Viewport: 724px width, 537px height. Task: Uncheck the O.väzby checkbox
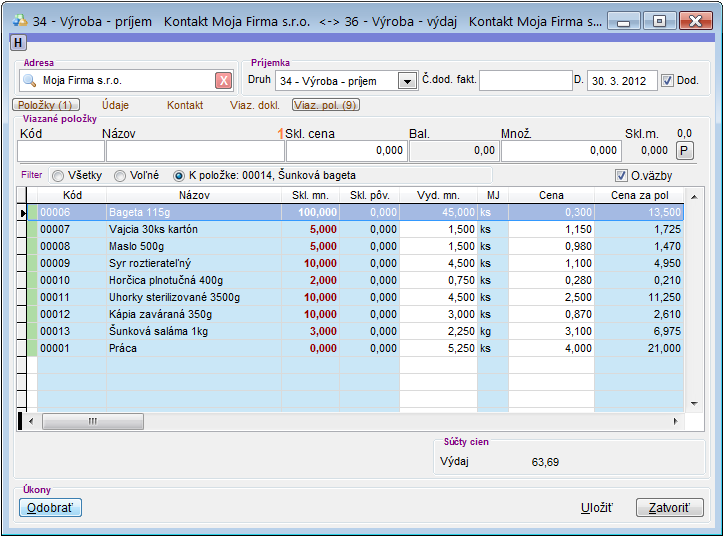(621, 176)
